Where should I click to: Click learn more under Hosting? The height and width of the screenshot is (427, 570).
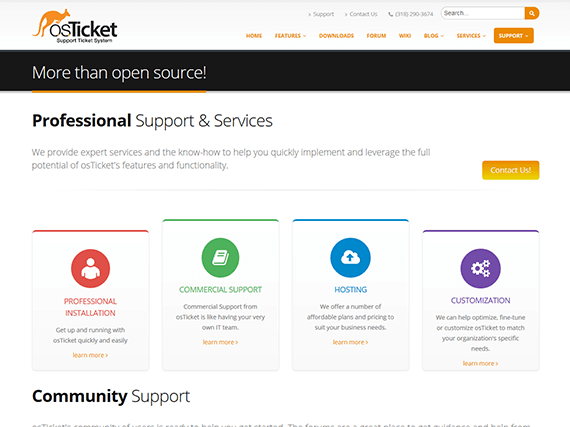point(350,342)
